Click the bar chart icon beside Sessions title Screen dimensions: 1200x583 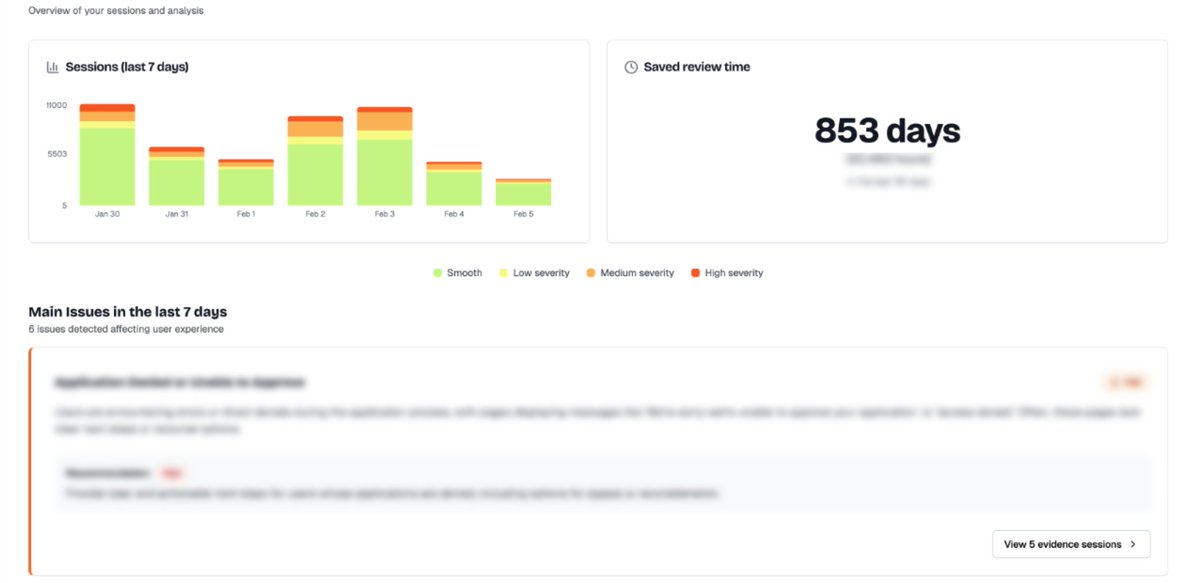[x=52, y=67]
